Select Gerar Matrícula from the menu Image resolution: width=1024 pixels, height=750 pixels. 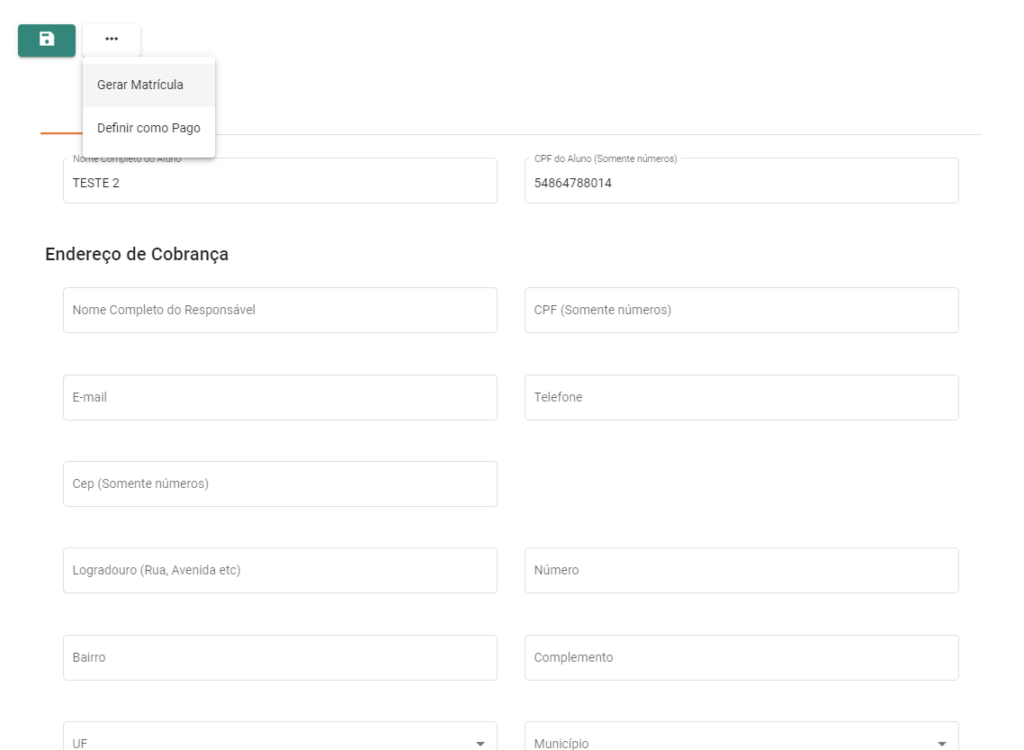(x=140, y=85)
